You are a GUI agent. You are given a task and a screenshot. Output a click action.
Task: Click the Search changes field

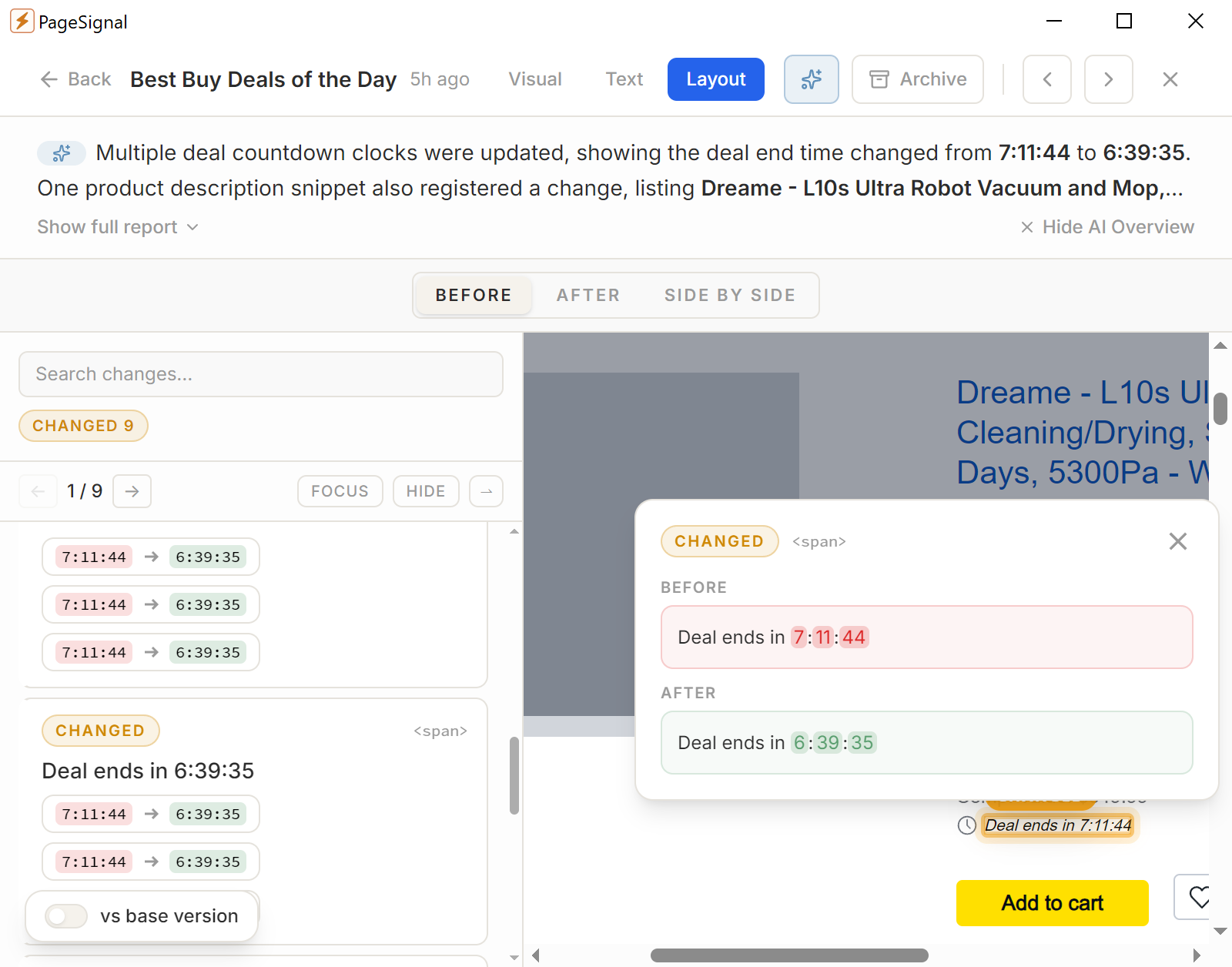(x=261, y=374)
